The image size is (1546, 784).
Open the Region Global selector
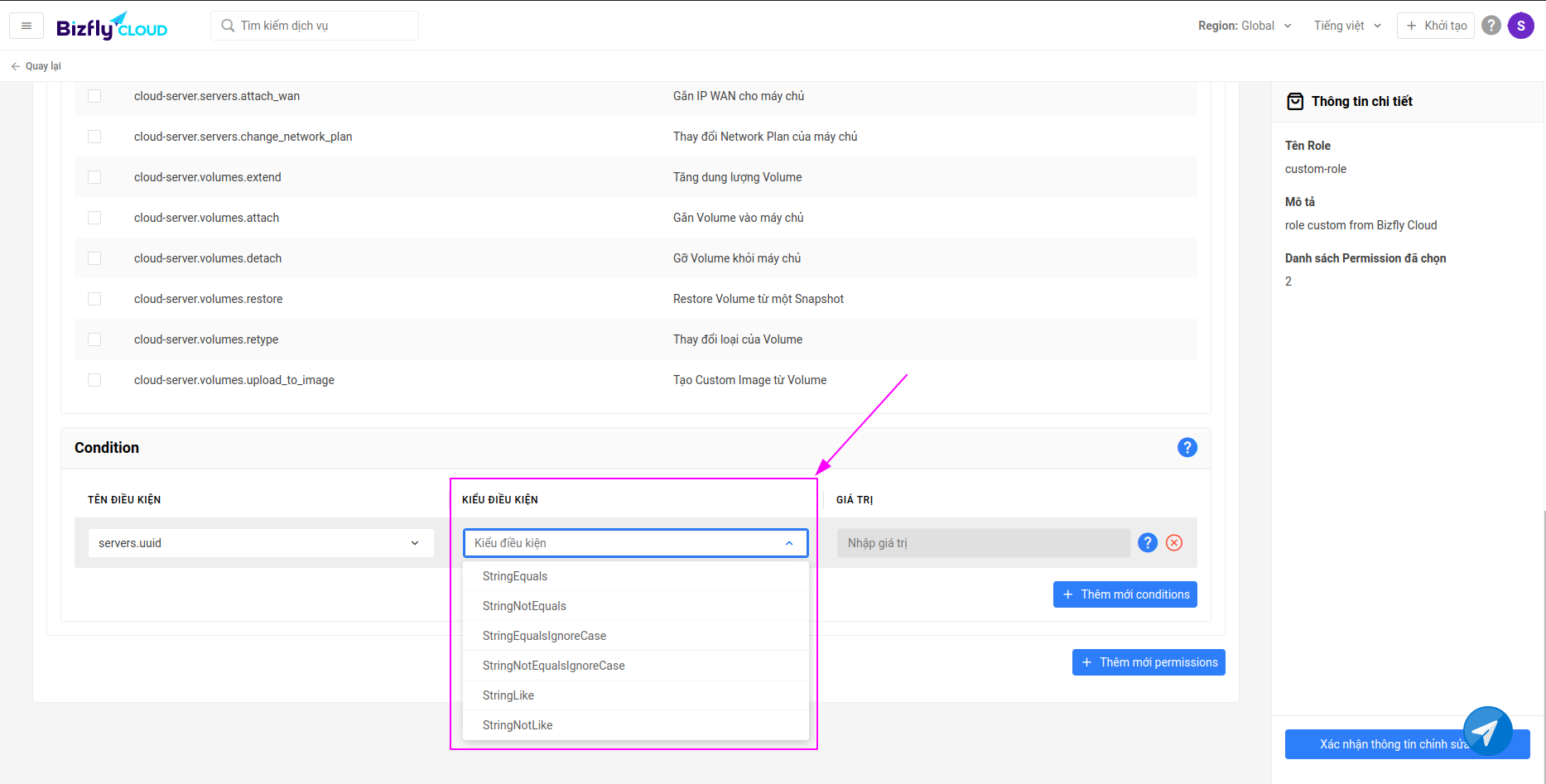tap(1244, 26)
